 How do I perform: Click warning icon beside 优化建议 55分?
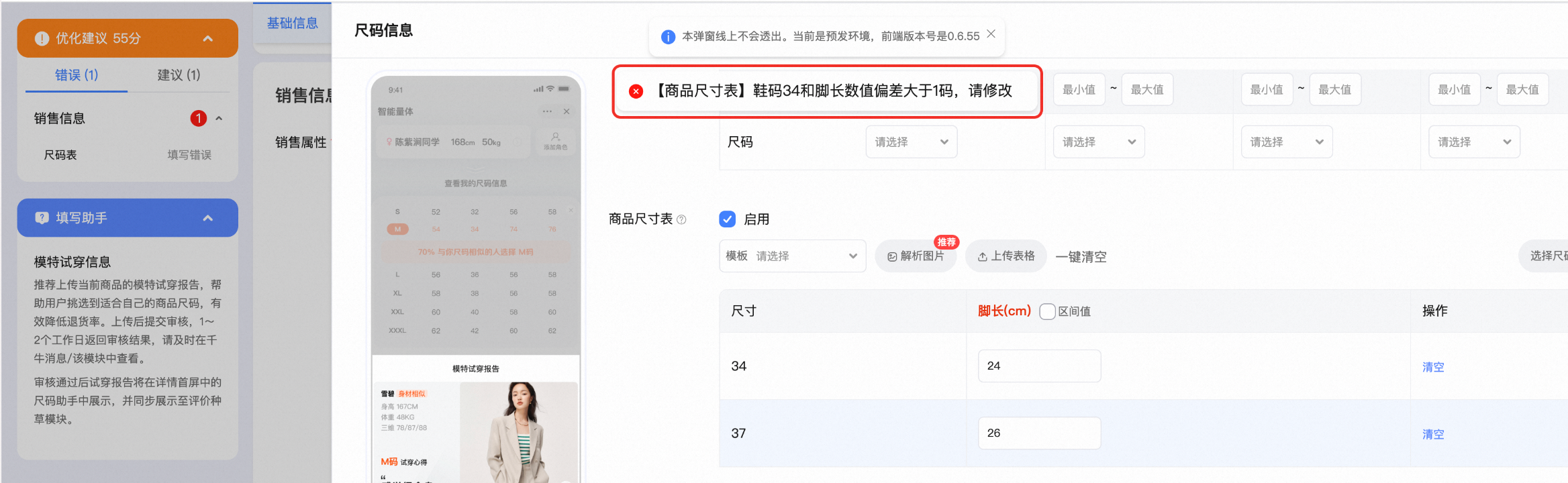click(x=42, y=38)
